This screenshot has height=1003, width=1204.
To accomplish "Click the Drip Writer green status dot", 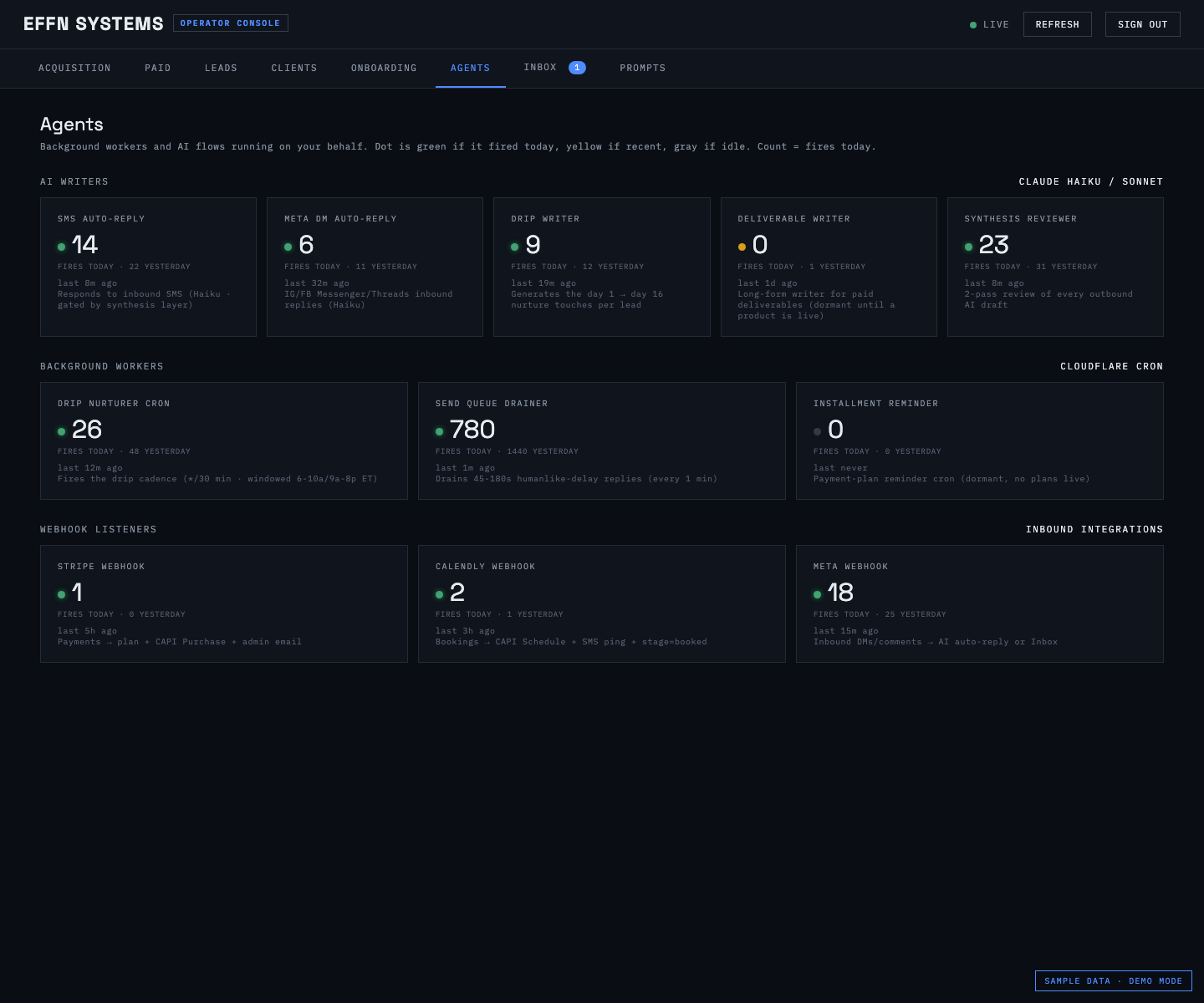I will pos(515,247).
